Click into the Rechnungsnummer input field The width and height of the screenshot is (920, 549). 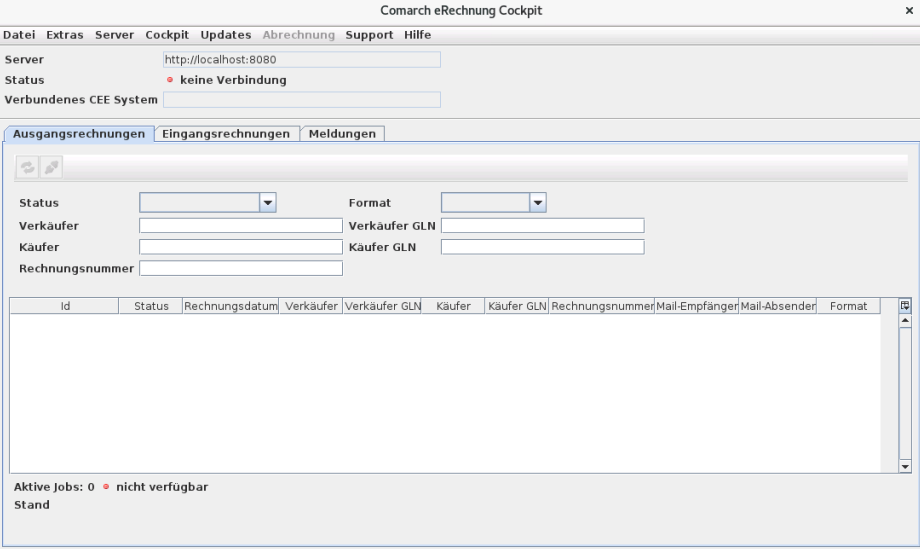[241, 268]
